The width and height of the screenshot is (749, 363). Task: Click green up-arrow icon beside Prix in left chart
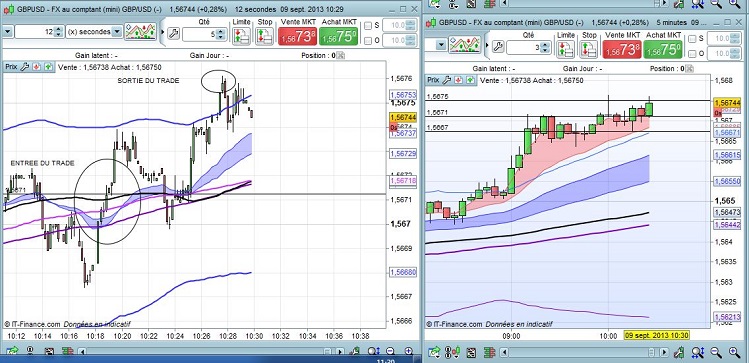[48, 67]
